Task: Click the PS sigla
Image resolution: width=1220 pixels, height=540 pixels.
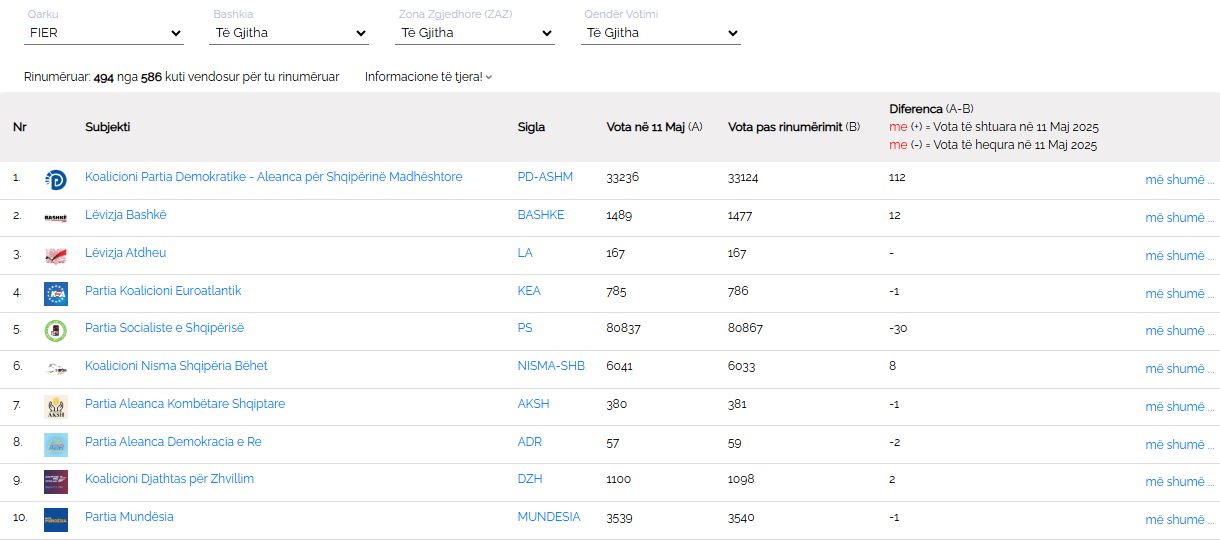Action: tap(525, 328)
